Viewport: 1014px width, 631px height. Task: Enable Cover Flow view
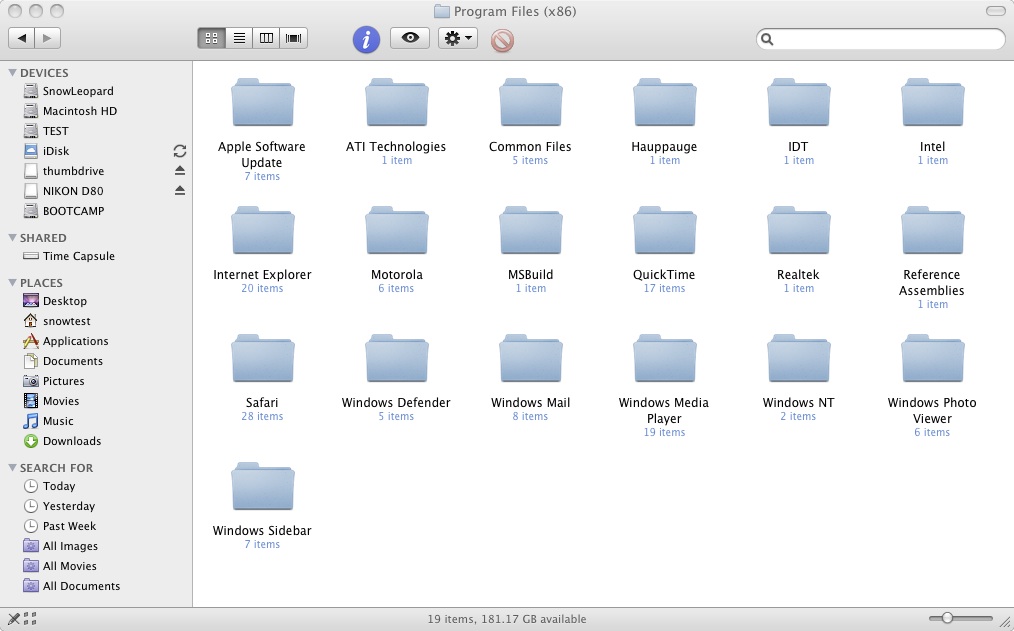coord(293,38)
